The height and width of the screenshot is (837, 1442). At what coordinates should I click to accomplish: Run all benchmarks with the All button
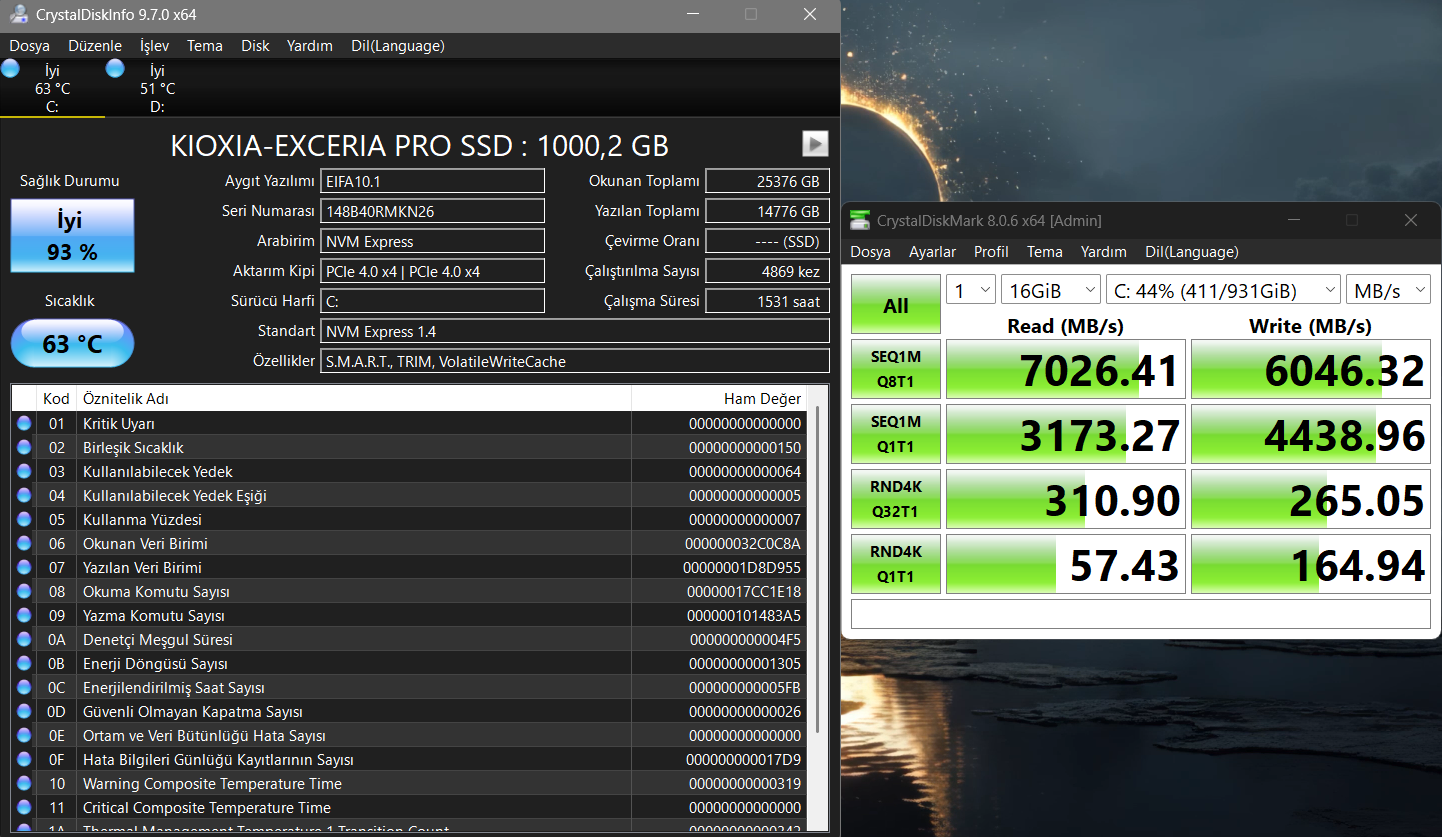point(896,305)
